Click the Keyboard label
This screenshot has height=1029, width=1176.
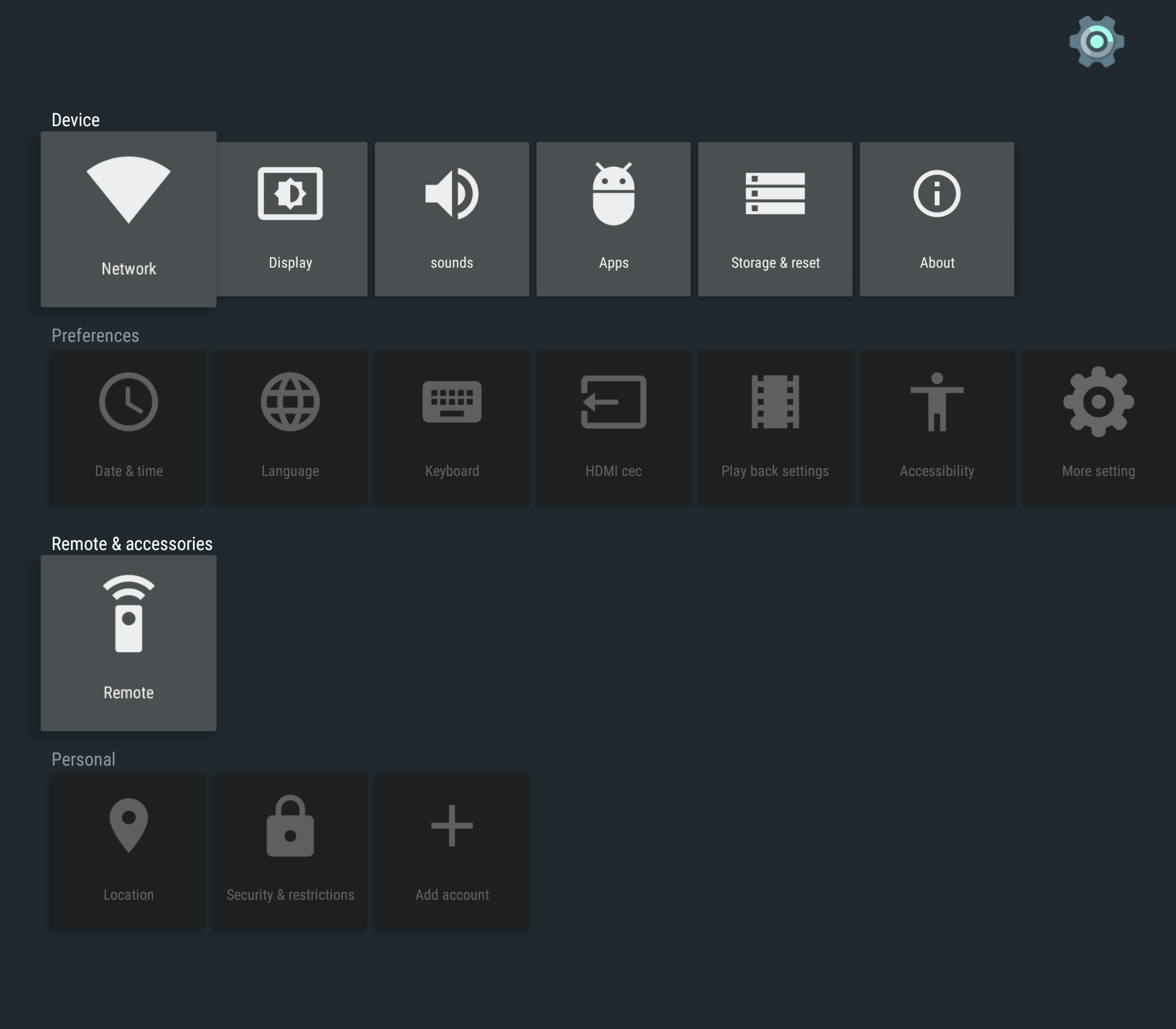coord(452,471)
